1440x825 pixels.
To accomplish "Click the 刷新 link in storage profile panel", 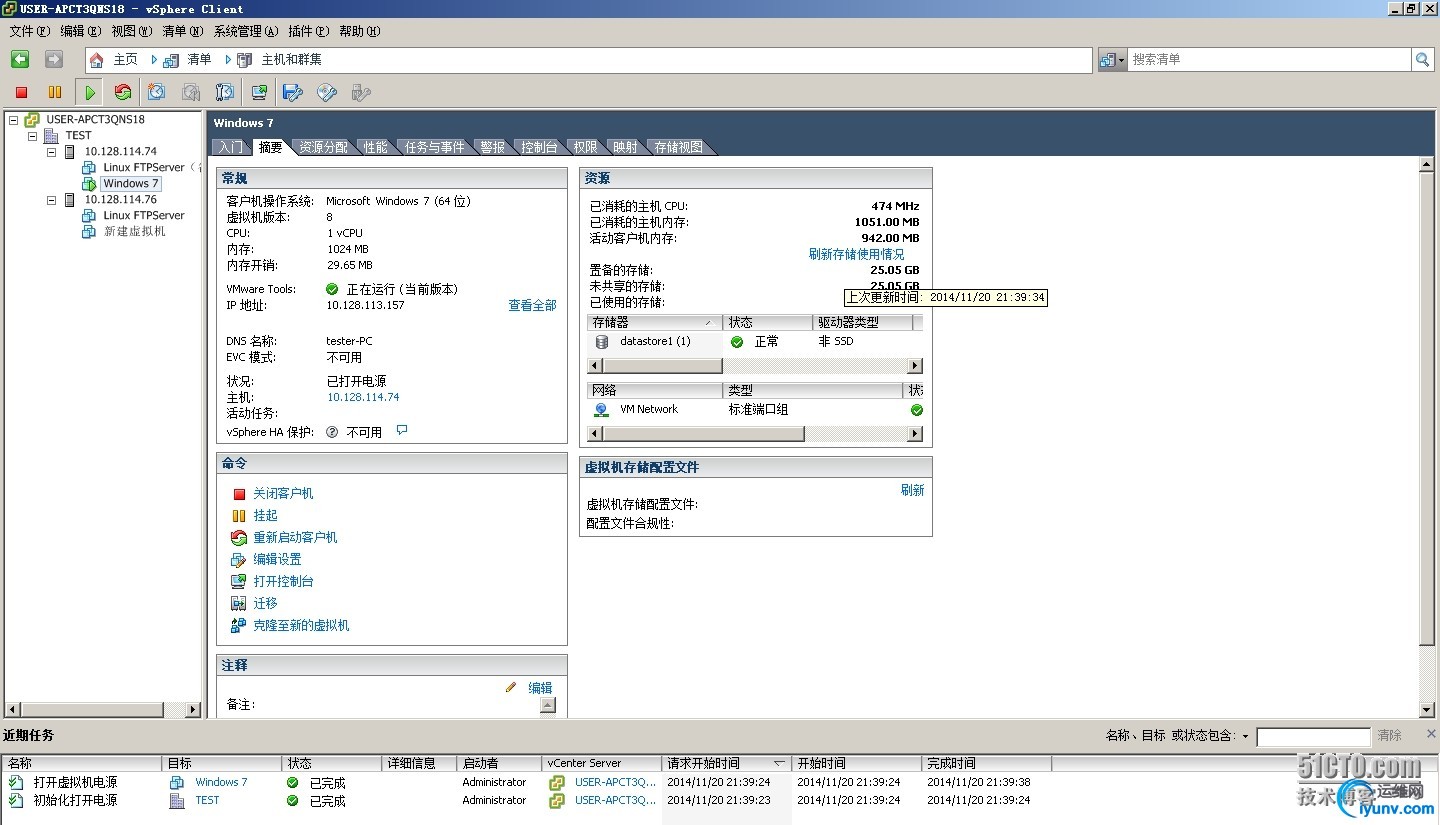I will pyautogui.click(x=912, y=490).
